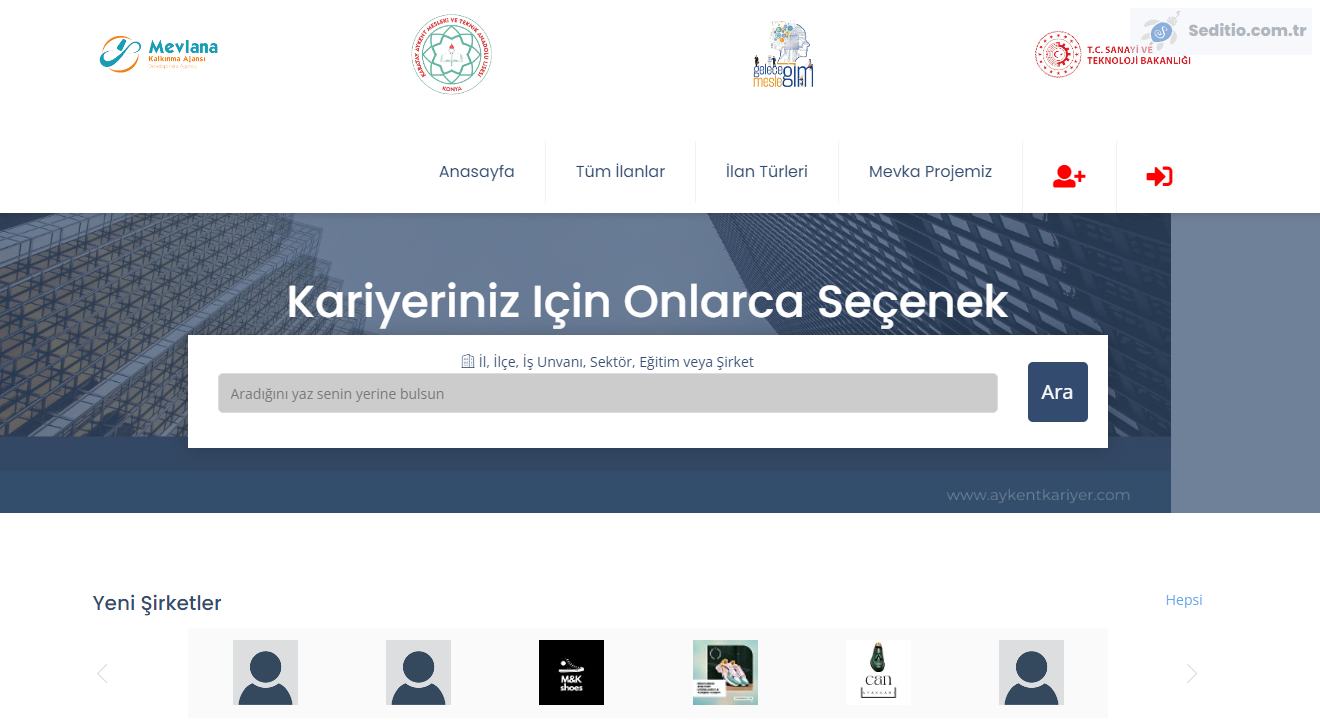Viewport: 1320px width, 720px height.
Task: Click the building icon above the search field
Action: 467,361
